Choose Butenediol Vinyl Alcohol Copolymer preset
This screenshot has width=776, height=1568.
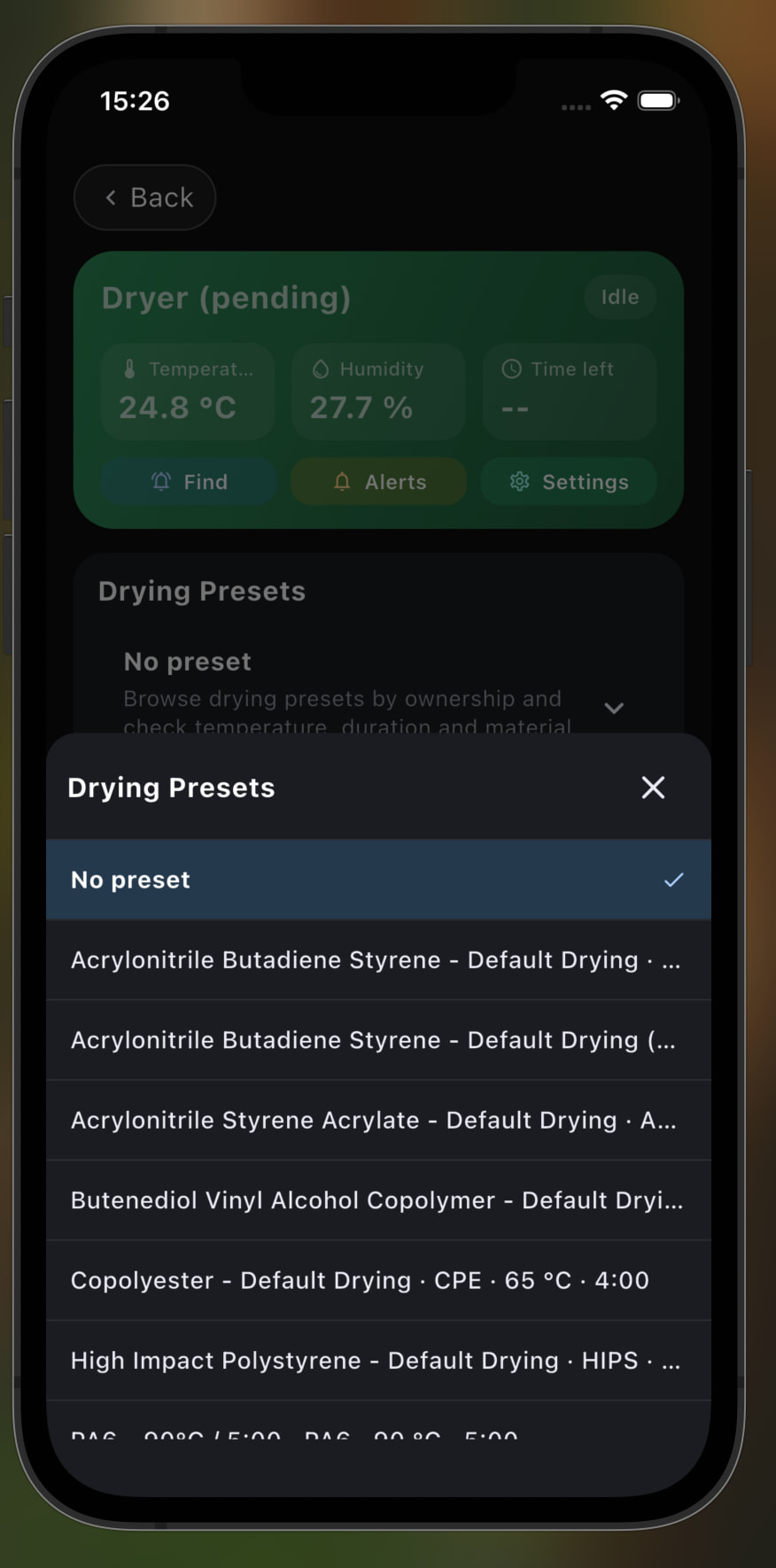376,1200
